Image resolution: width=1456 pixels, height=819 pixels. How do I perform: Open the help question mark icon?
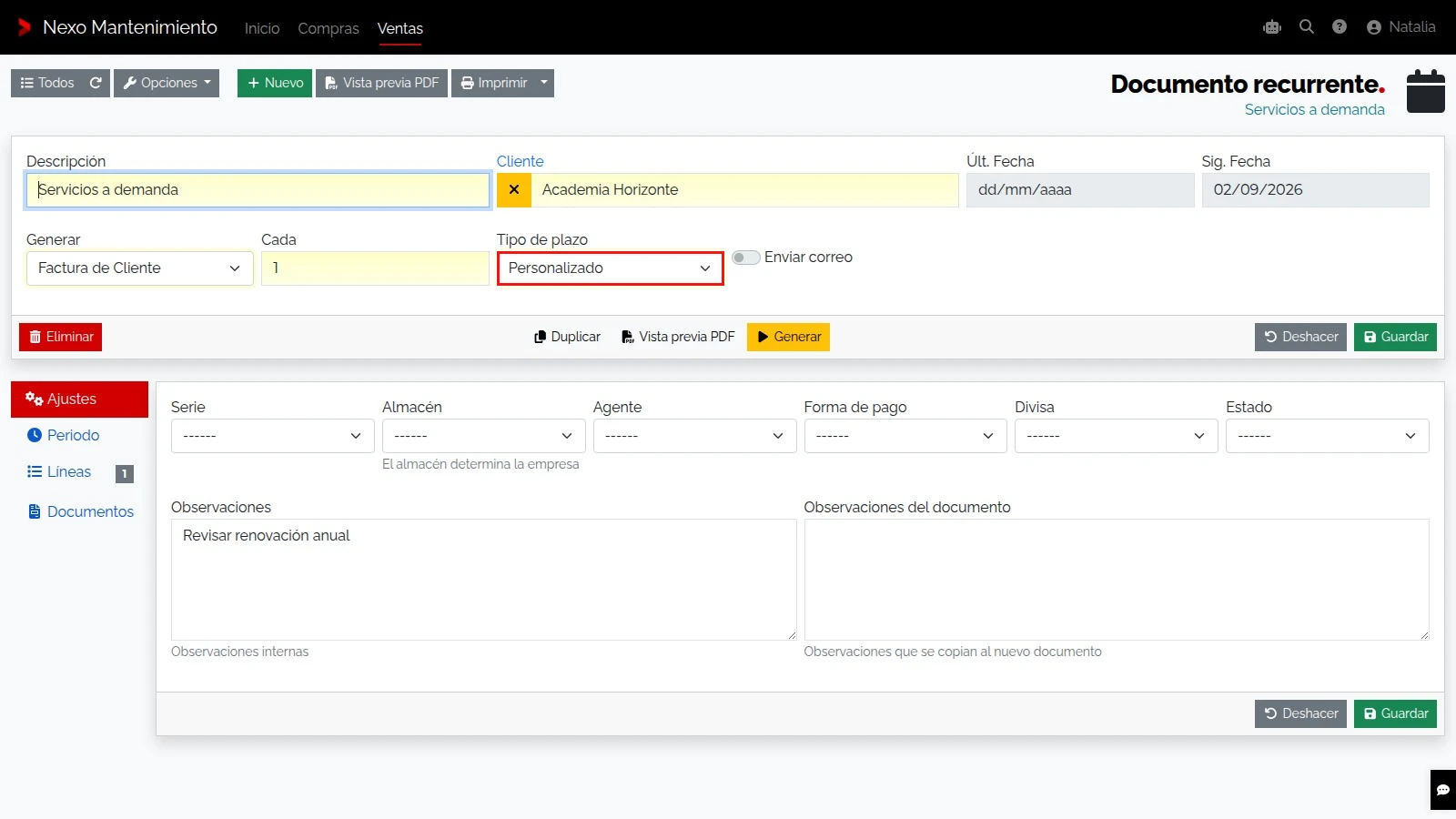coord(1340,27)
